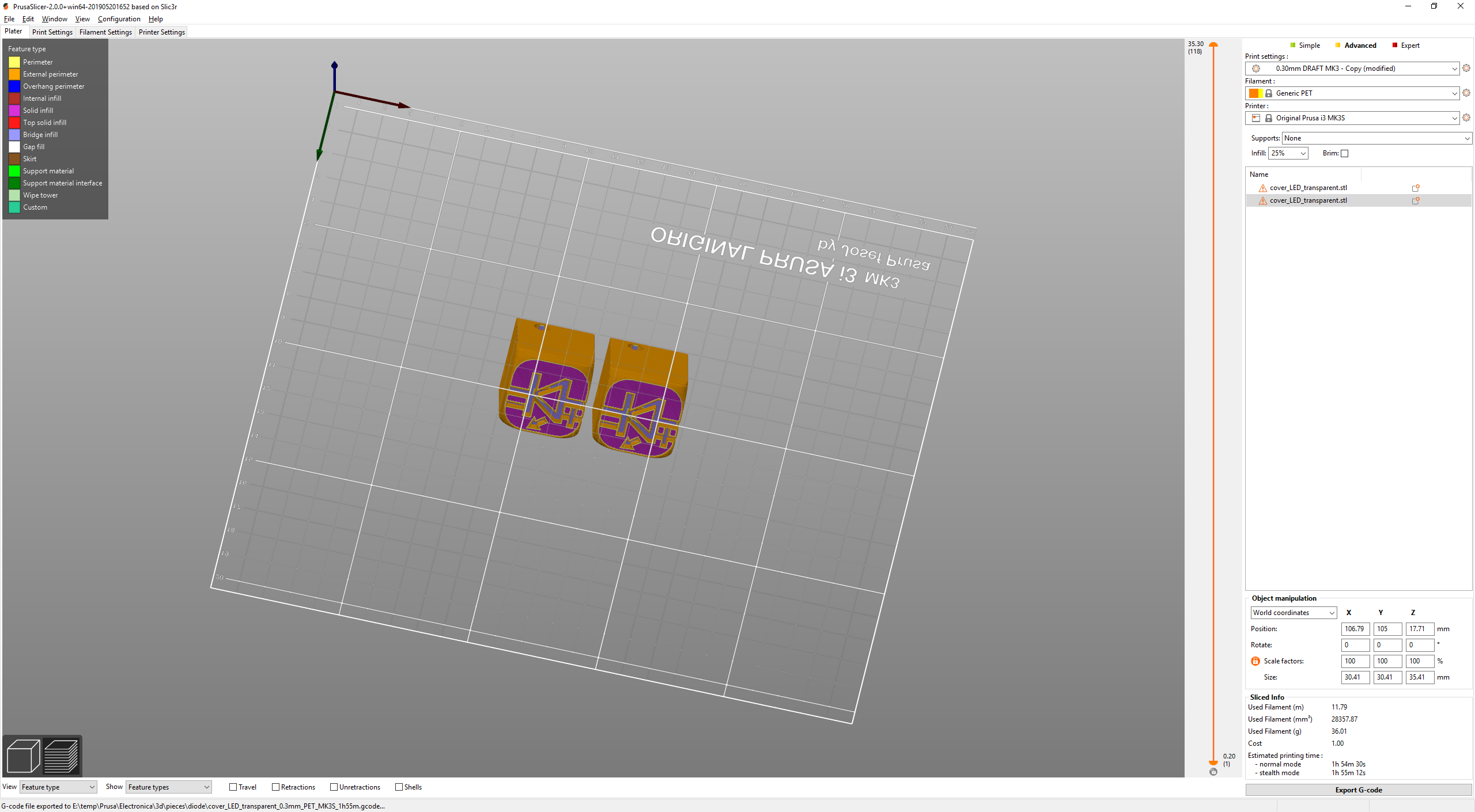Click the gear icon inside the Print settings dropdown
The height and width of the screenshot is (812, 1475).
pos(1255,69)
